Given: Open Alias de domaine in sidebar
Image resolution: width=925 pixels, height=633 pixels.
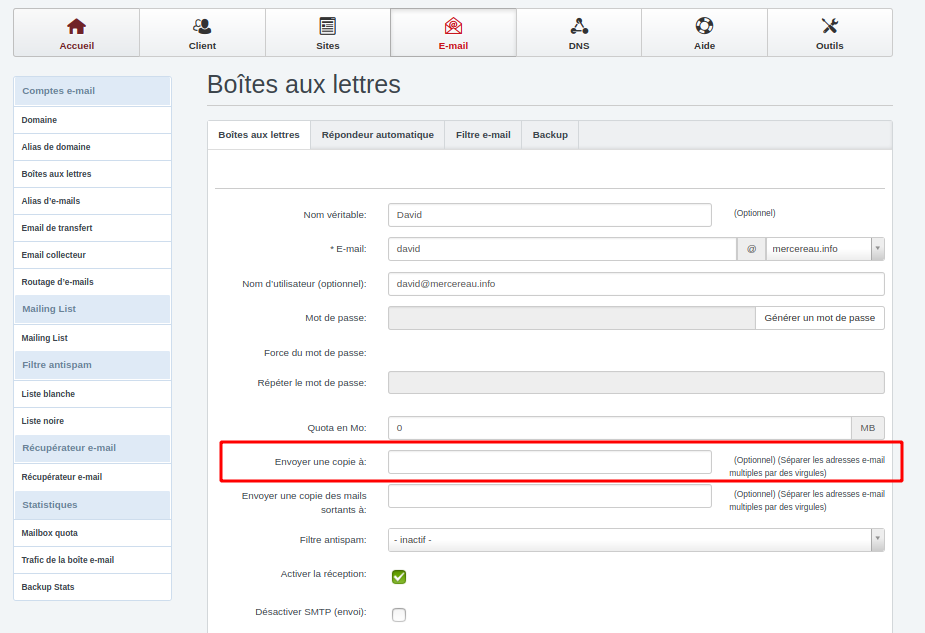Looking at the screenshot, I should [56, 147].
